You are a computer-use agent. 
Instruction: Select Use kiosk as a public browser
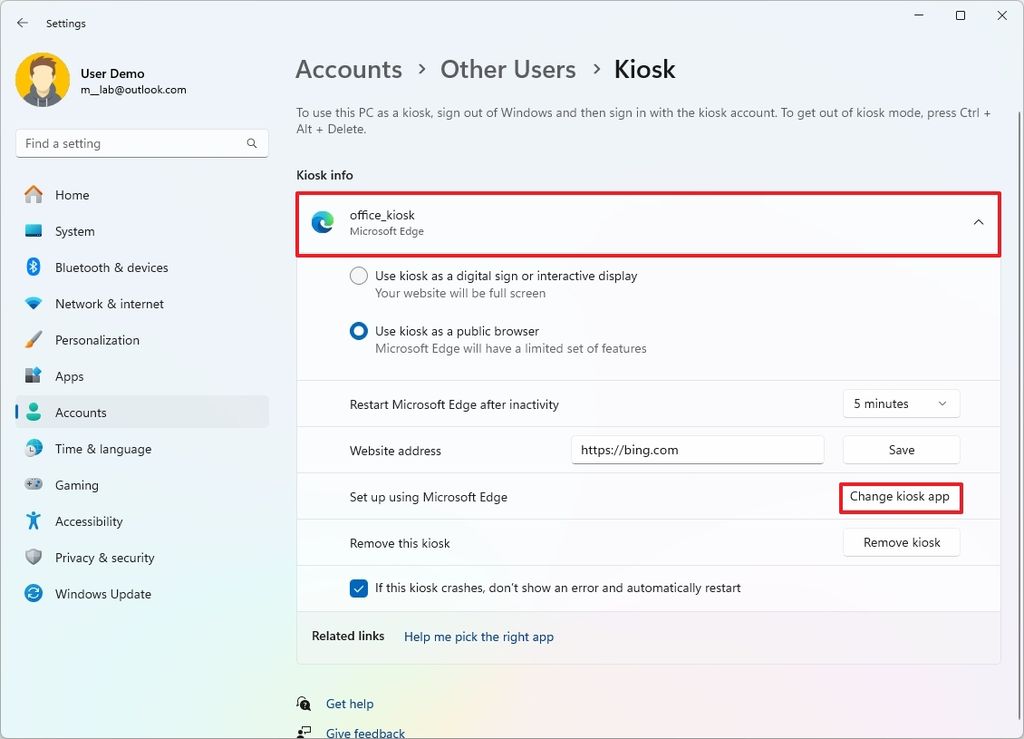click(x=359, y=331)
